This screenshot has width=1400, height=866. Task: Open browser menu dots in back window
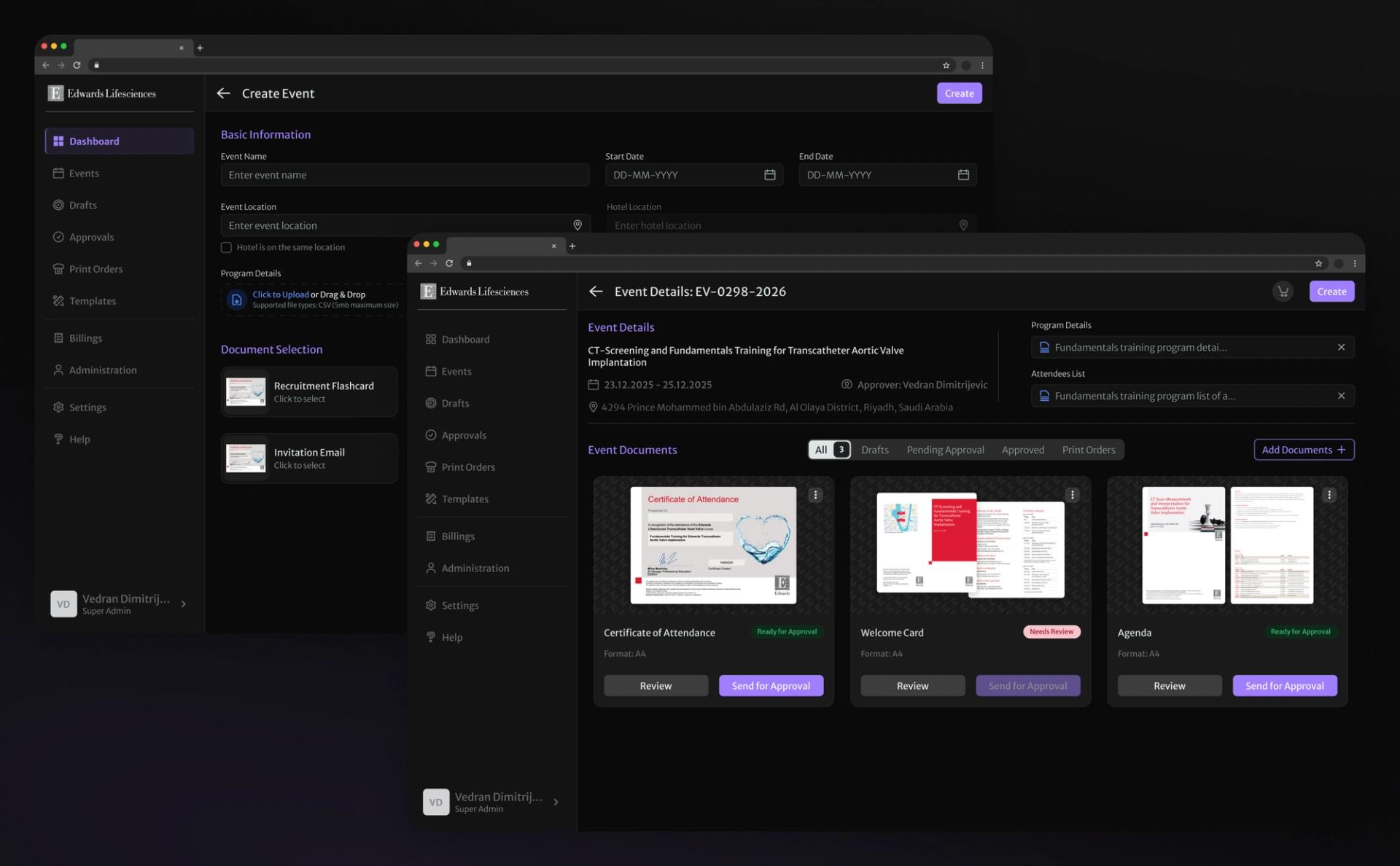982,66
